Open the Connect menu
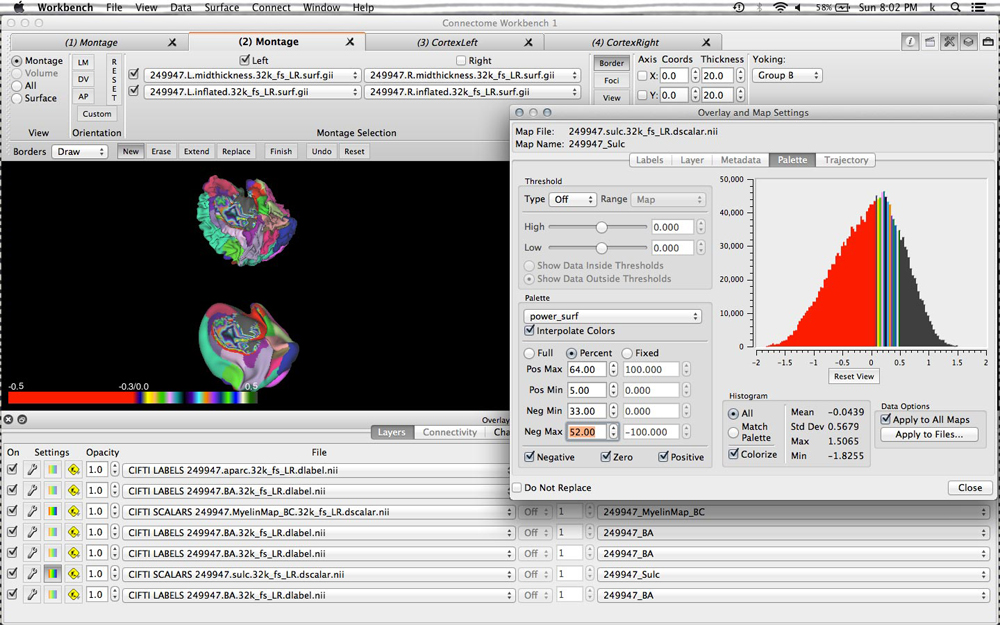Viewport: 1000px width, 625px height. (271, 8)
